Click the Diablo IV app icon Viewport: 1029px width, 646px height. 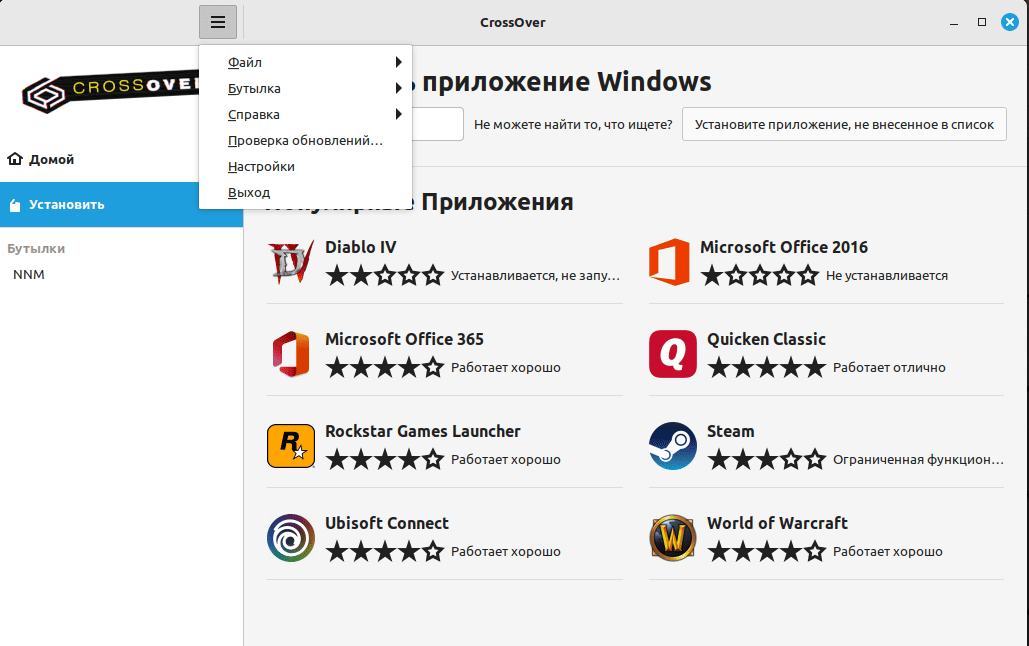click(291, 262)
